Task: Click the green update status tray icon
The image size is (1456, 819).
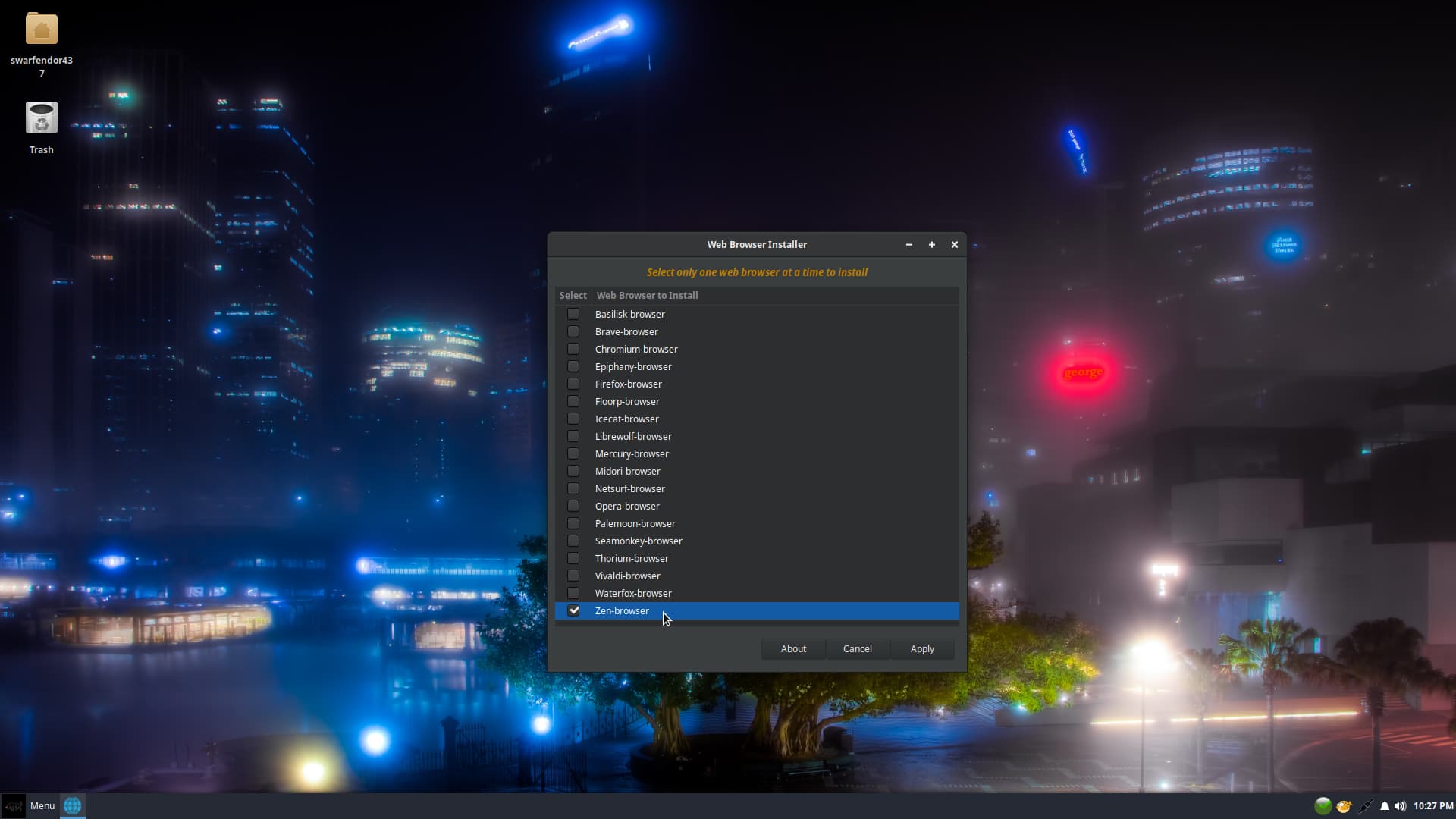Action: point(1323,806)
